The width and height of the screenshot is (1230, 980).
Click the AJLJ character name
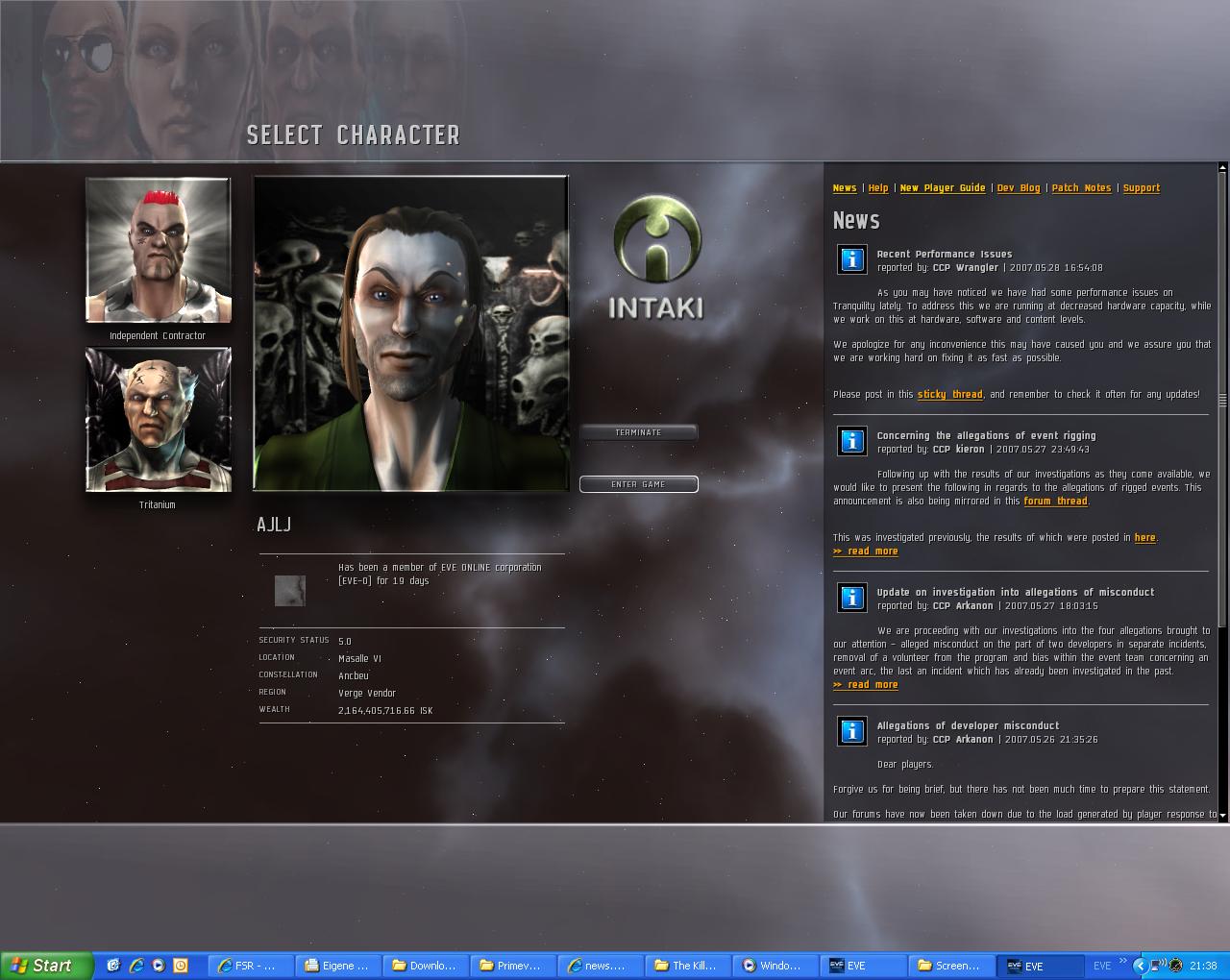point(274,525)
